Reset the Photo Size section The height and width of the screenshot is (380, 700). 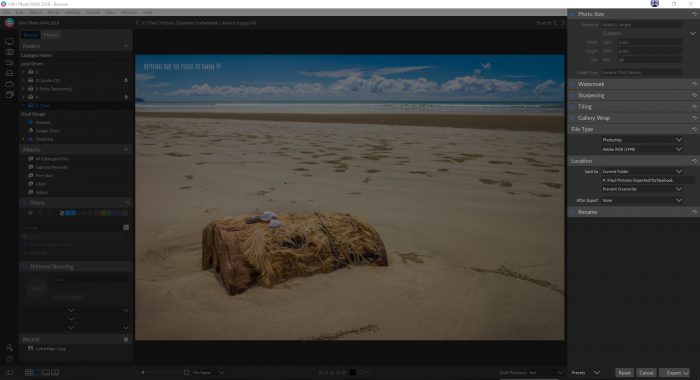(694, 14)
